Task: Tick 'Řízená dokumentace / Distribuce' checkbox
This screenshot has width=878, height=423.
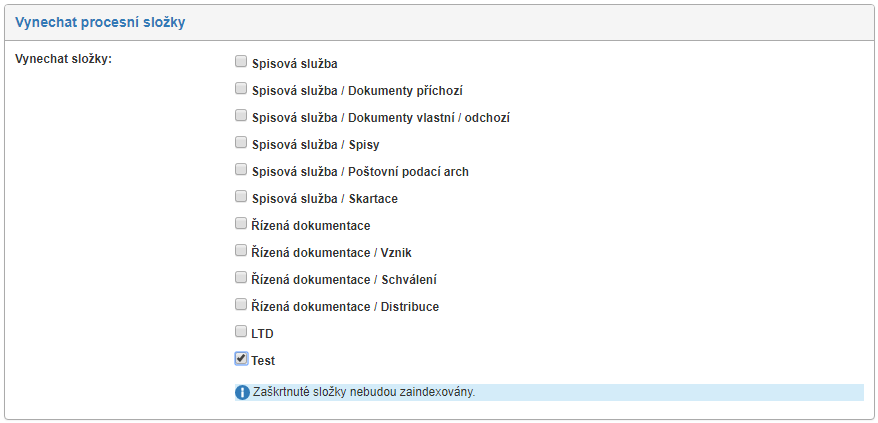Action: (241, 305)
